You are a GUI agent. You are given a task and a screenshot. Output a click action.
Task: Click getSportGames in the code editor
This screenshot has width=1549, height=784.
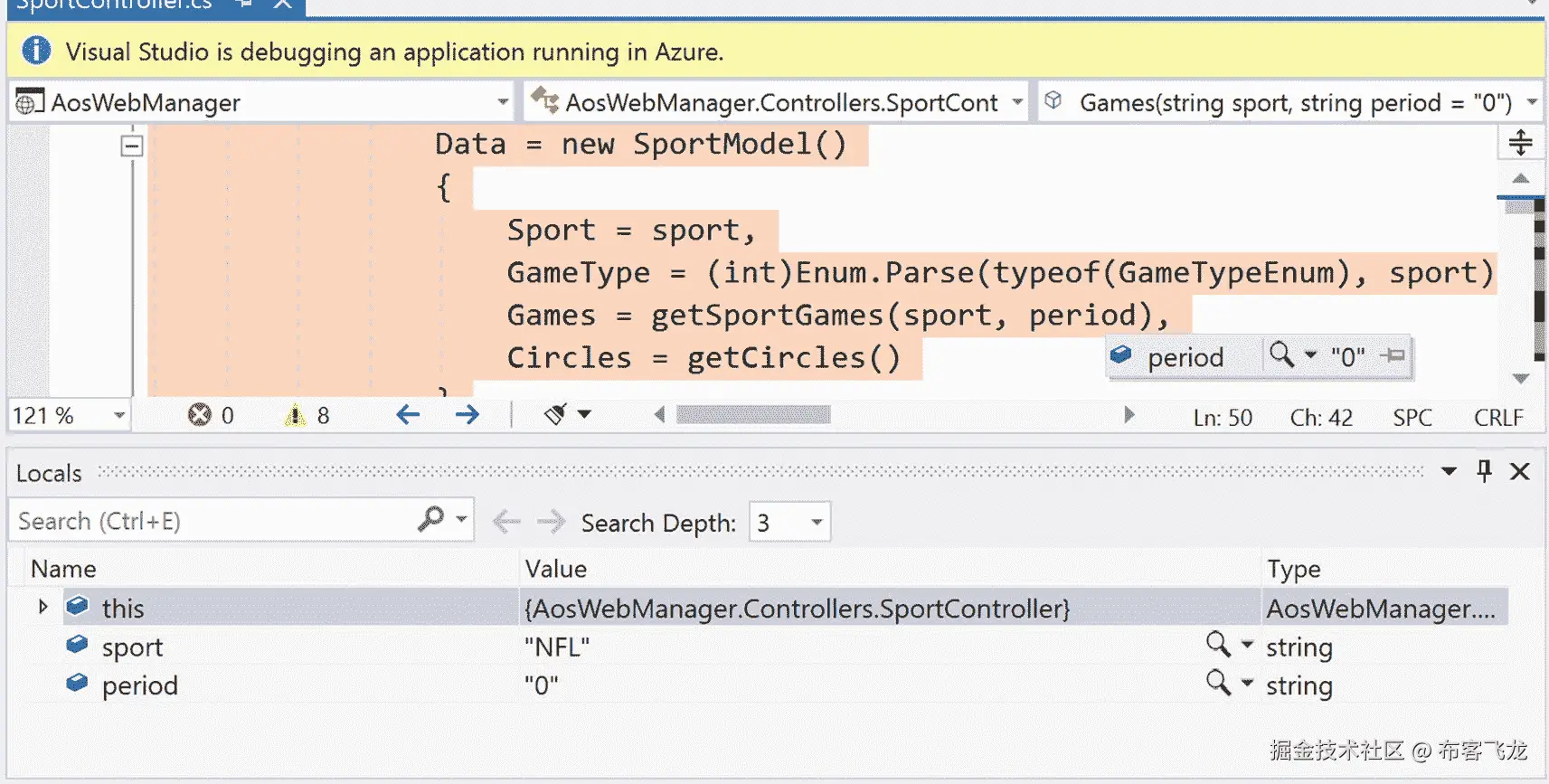(x=767, y=315)
